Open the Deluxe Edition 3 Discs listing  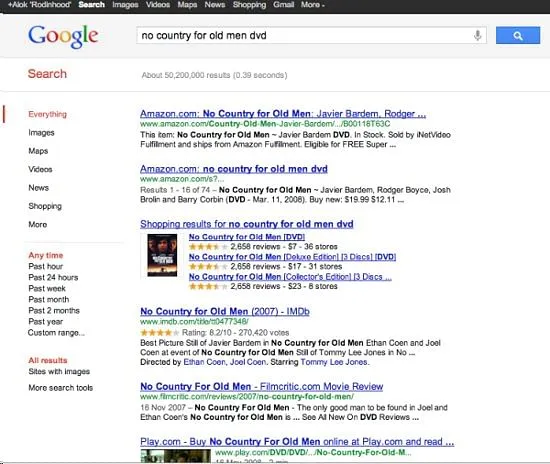tap(292, 257)
